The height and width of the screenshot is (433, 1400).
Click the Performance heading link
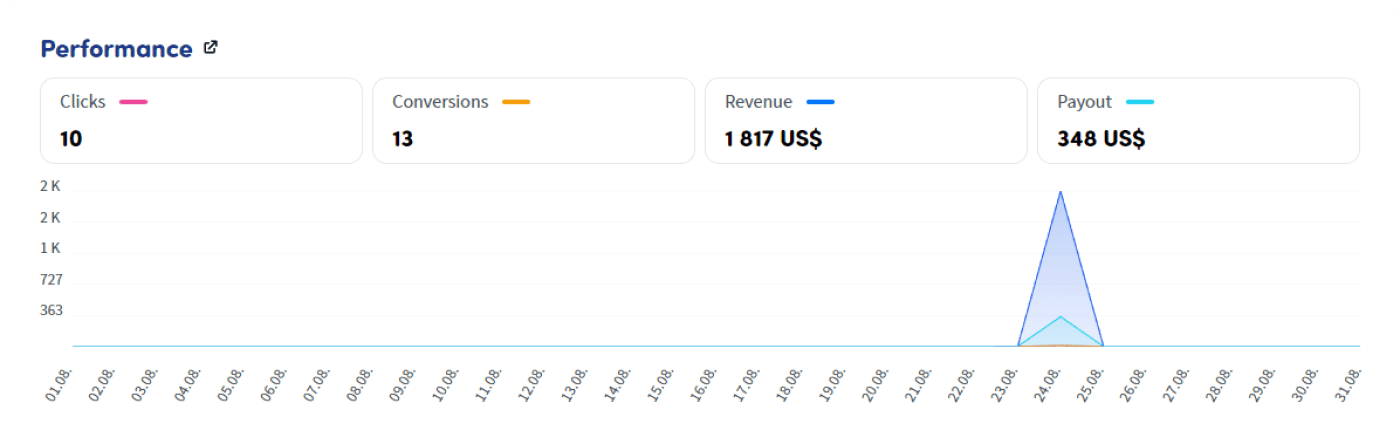[116, 48]
